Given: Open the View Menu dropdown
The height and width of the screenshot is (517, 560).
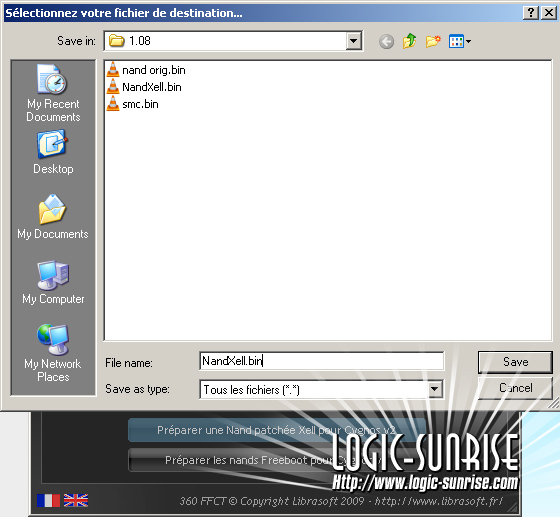Looking at the screenshot, I should point(460,41).
